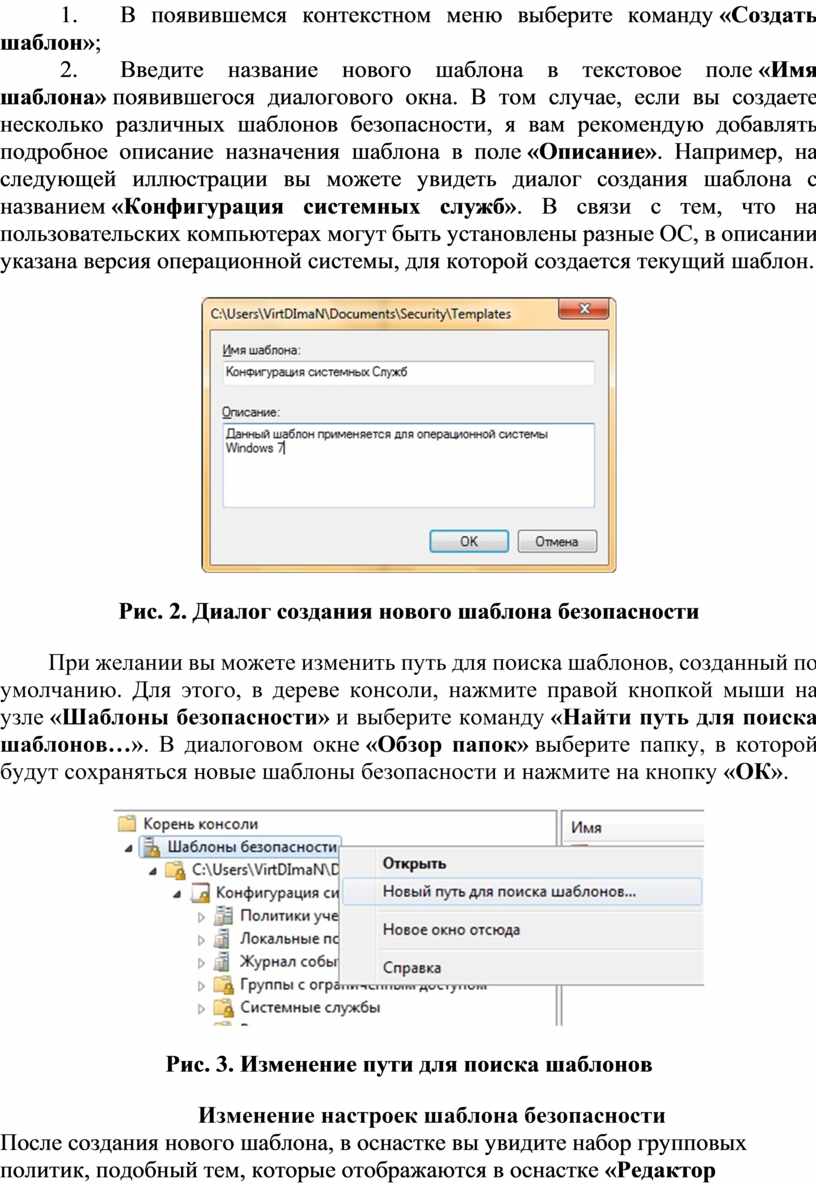Click inside the Описание text area
The image size is (816, 1184).
point(408,465)
